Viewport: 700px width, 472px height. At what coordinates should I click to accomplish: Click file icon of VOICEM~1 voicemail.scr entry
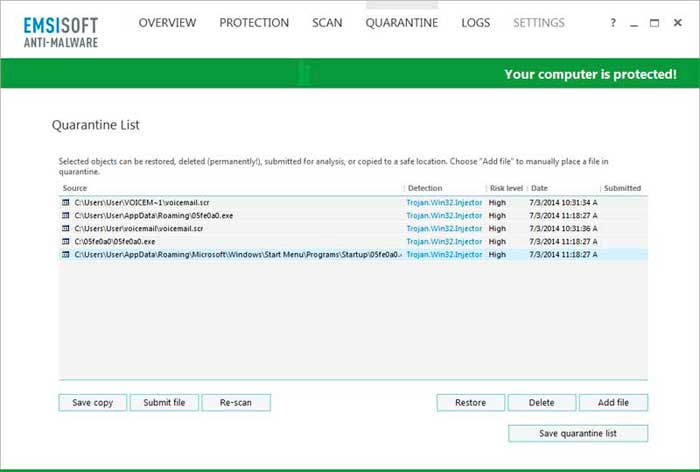pyautogui.click(x=65, y=202)
